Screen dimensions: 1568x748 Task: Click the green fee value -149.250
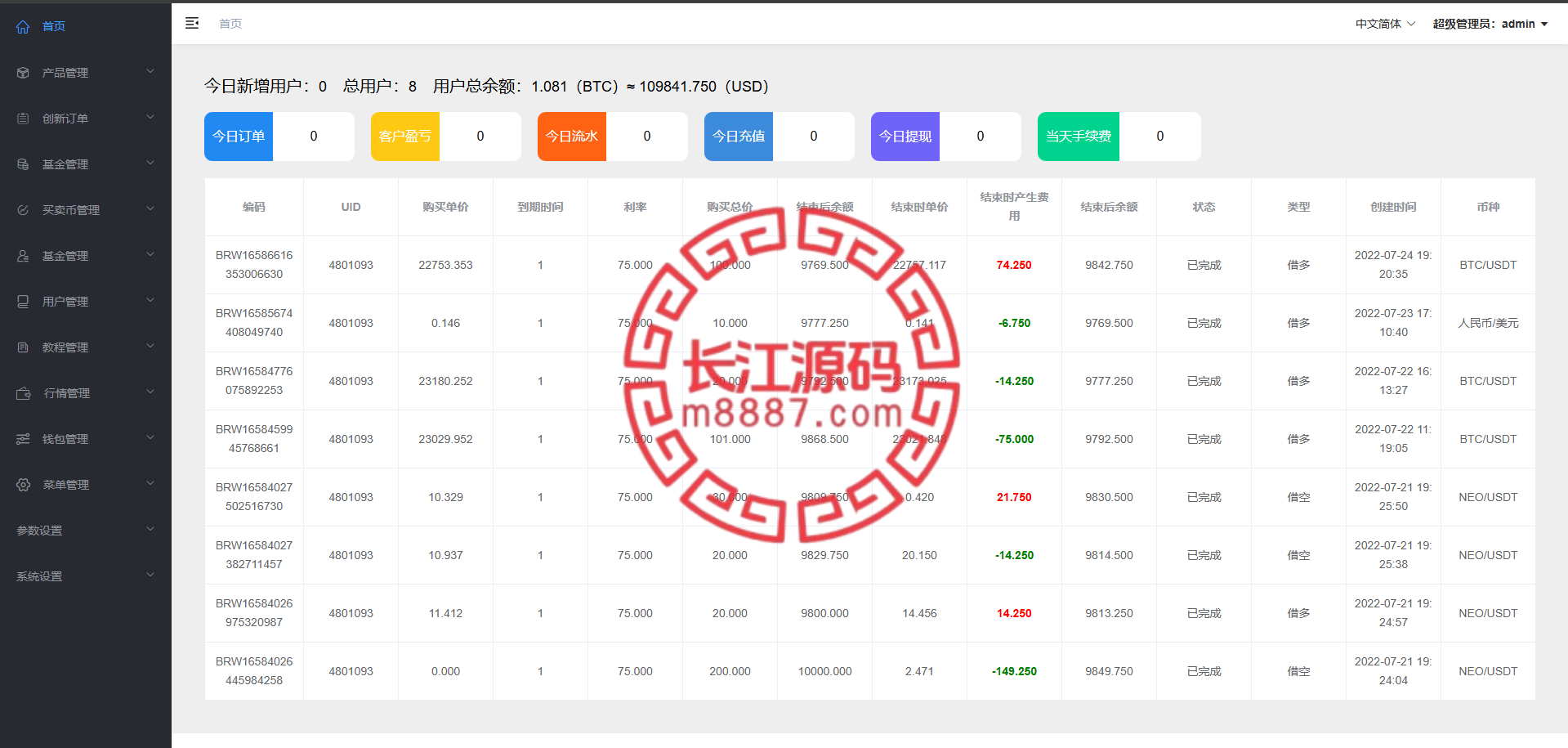click(x=1014, y=671)
